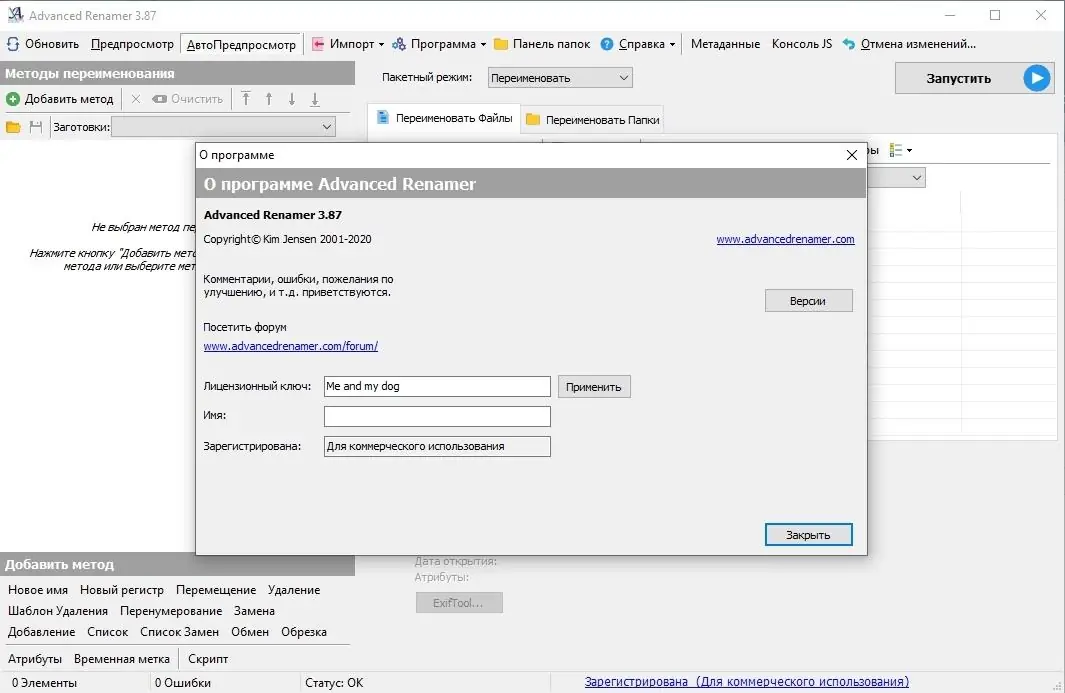Open the advancedrenamer forum link
The image size is (1065, 693).
pyautogui.click(x=290, y=345)
